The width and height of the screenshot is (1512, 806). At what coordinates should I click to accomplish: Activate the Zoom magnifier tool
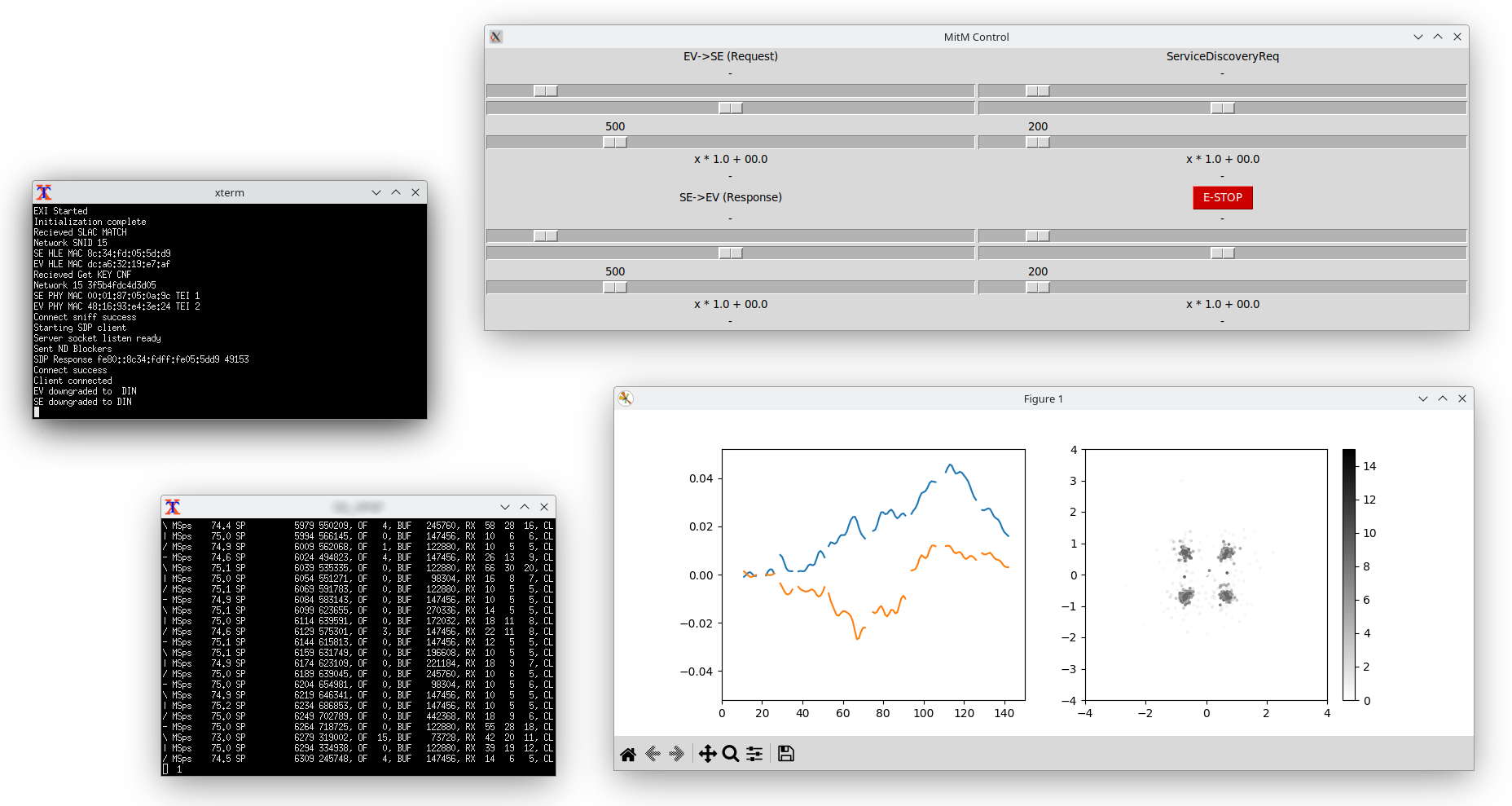tap(731, 754)
